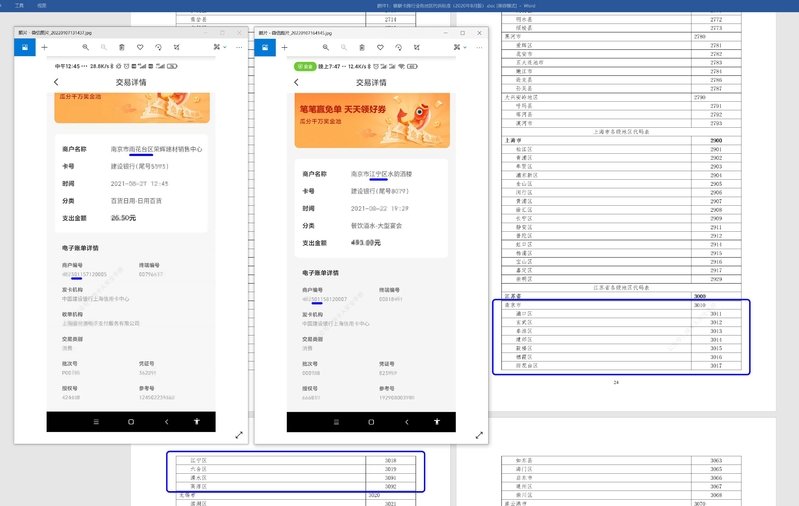Click the 江宁区 receipt image in right Photos window
Screen dimensions: 799x506
(x=371, y=245)
